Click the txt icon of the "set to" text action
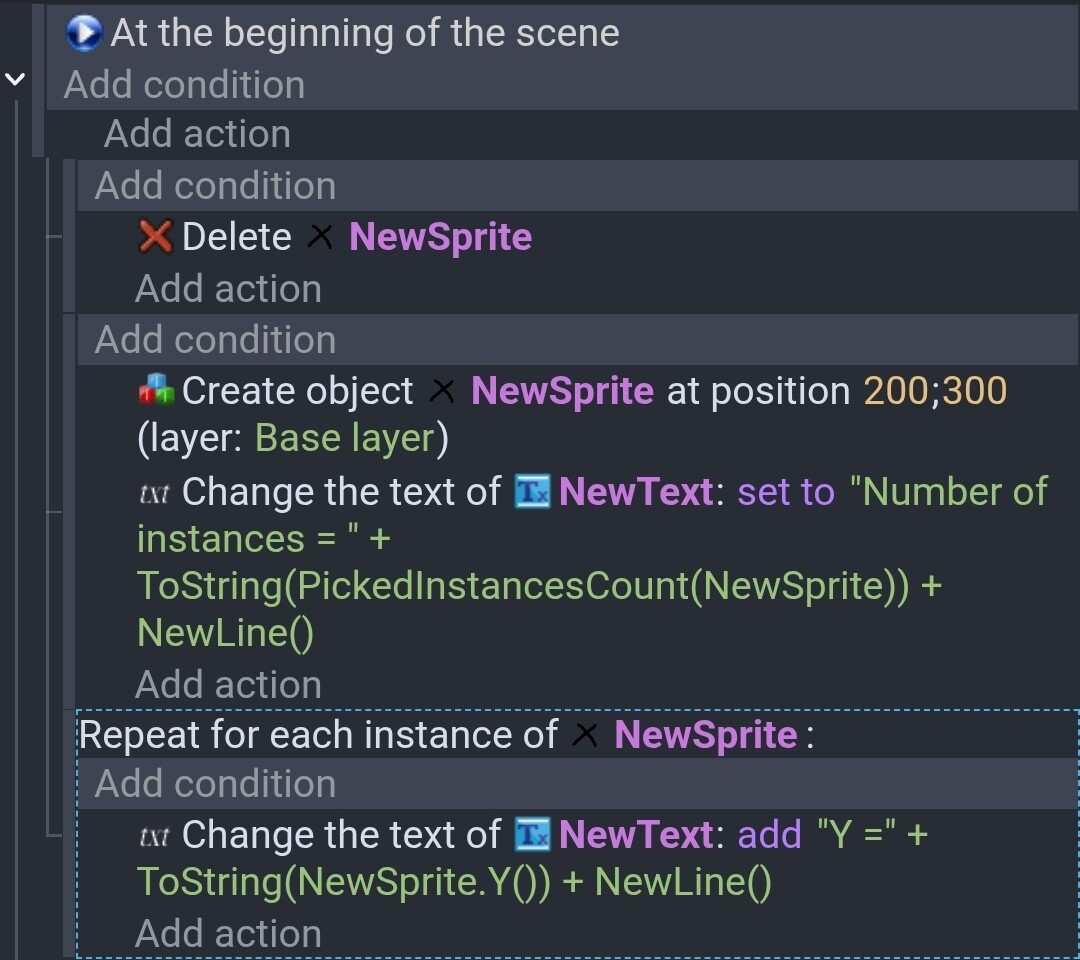Viewport: 1080px width, 960px height. pos(154,492)
